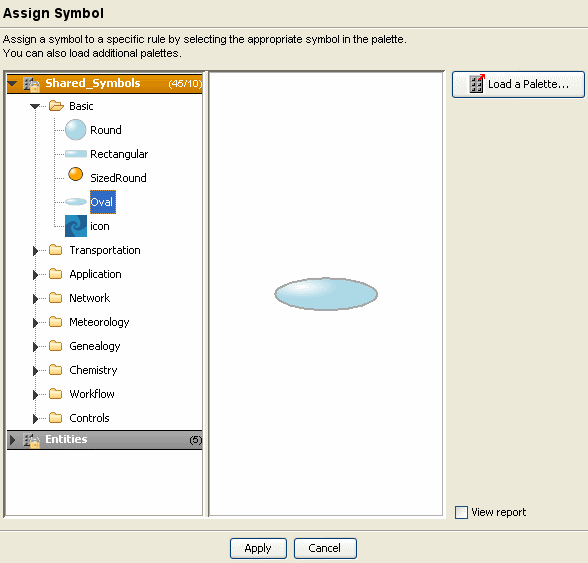Cancel the Assign Symbol dialog
Viewport: 588px width, 563px height.
pos(325,548)
